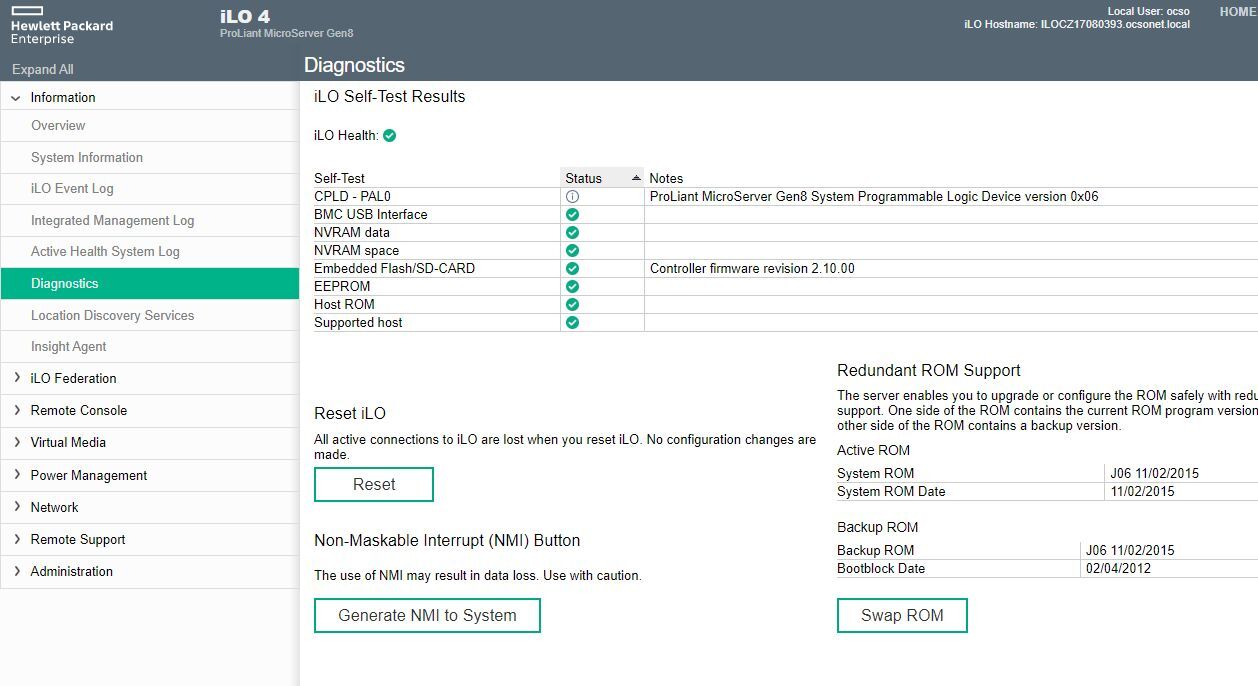The height and width of the screenshot is (686, 1258).
Task: Click Expand All in the sidebar
Action: [42, 69]
